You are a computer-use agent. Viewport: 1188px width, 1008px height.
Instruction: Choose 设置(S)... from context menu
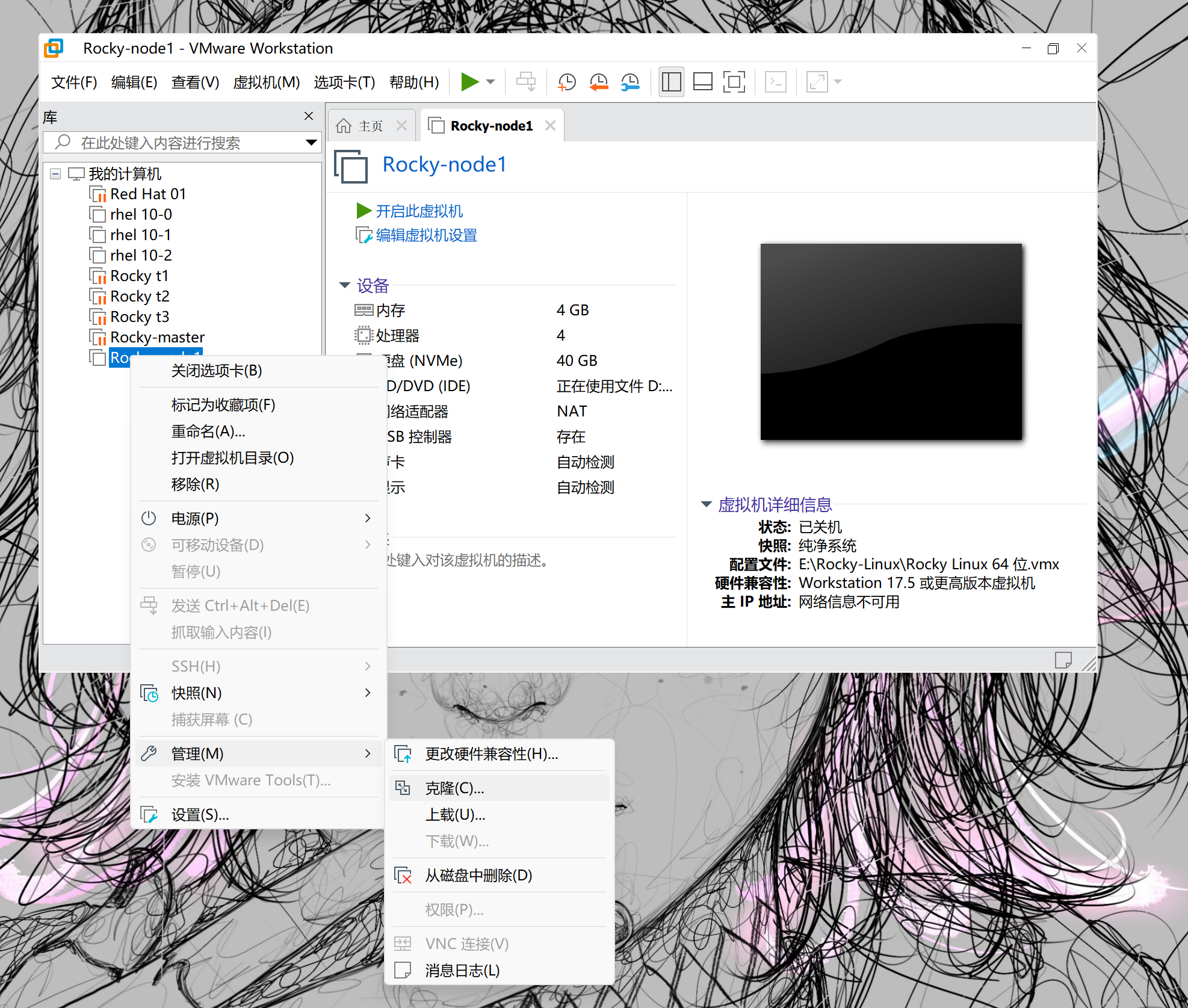pyautogui.click(x=259, y=815)
